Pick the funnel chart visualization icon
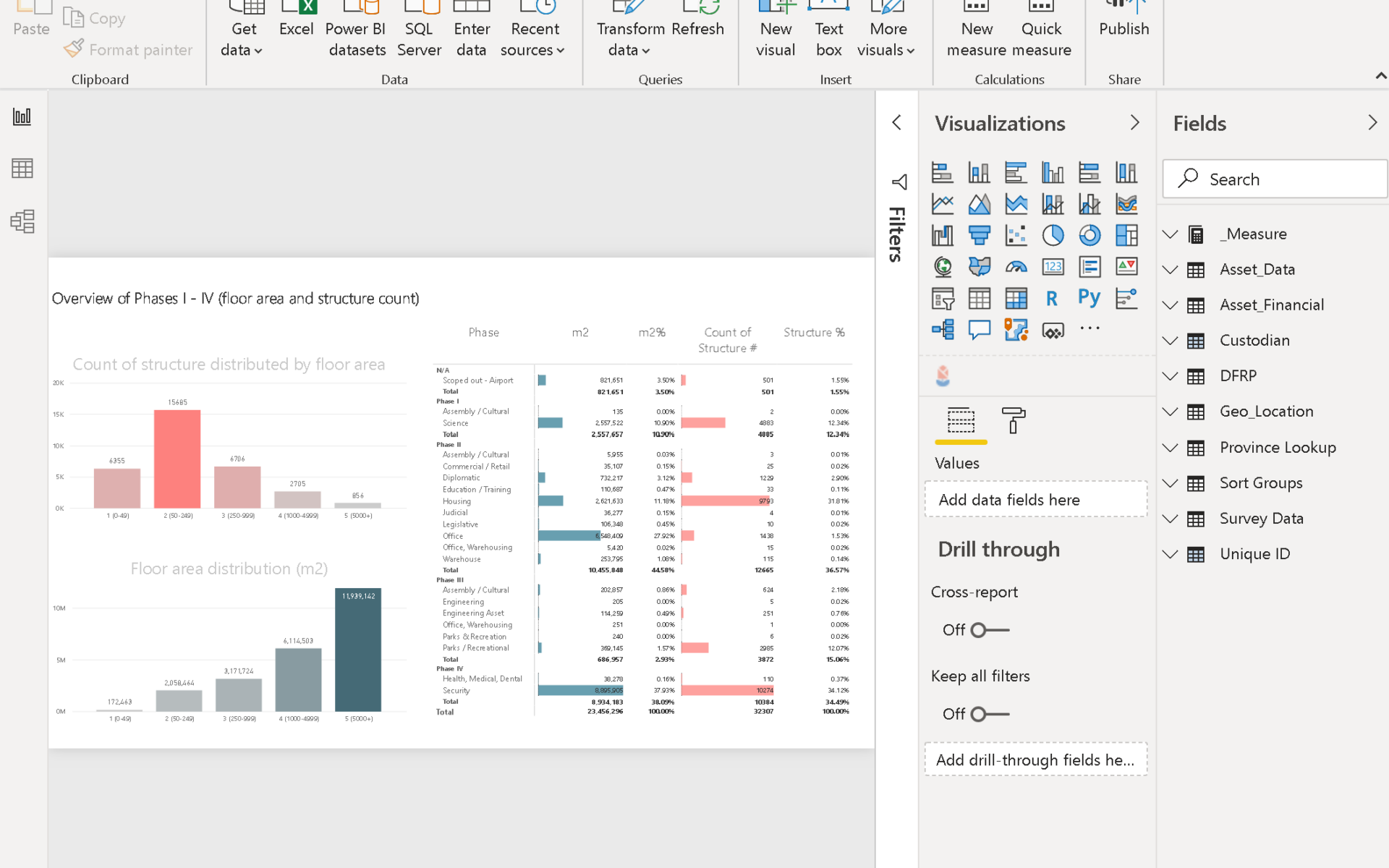This screenshot has height=868, width=1389. pos(980,235)
